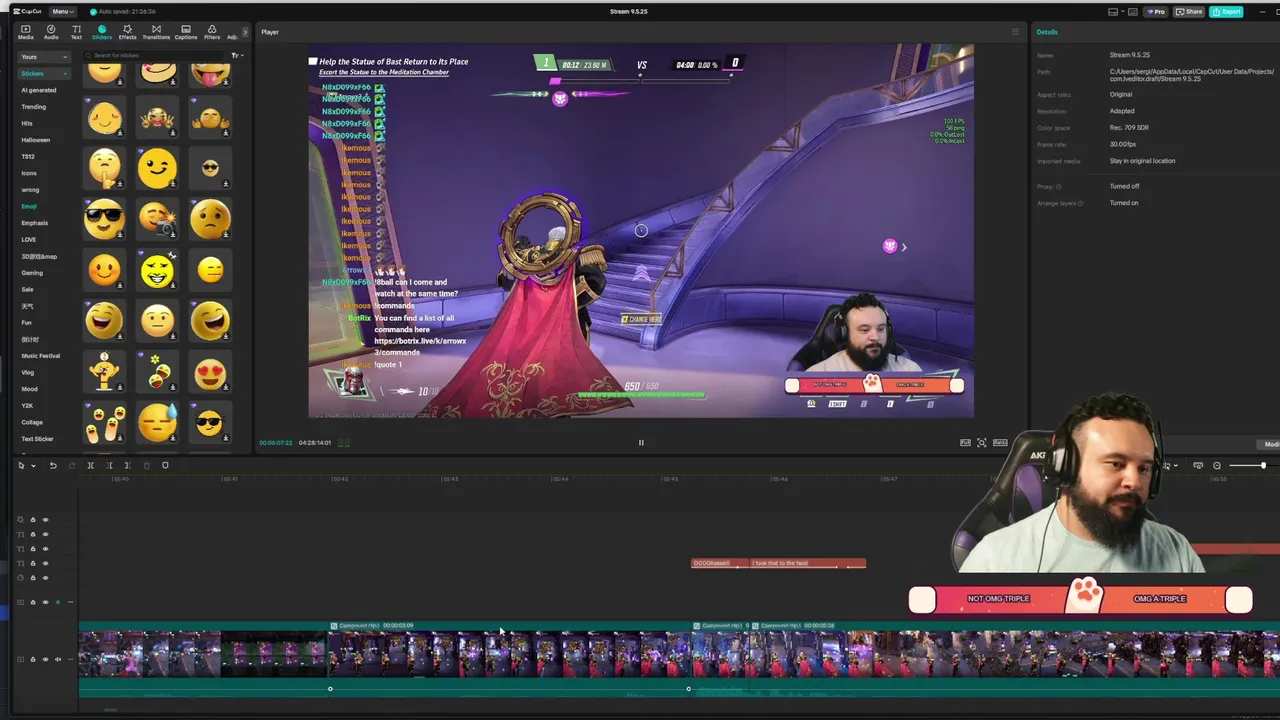Open more options for the overlay video track
The image size is (1280, 720).
(x=70, y=602)
